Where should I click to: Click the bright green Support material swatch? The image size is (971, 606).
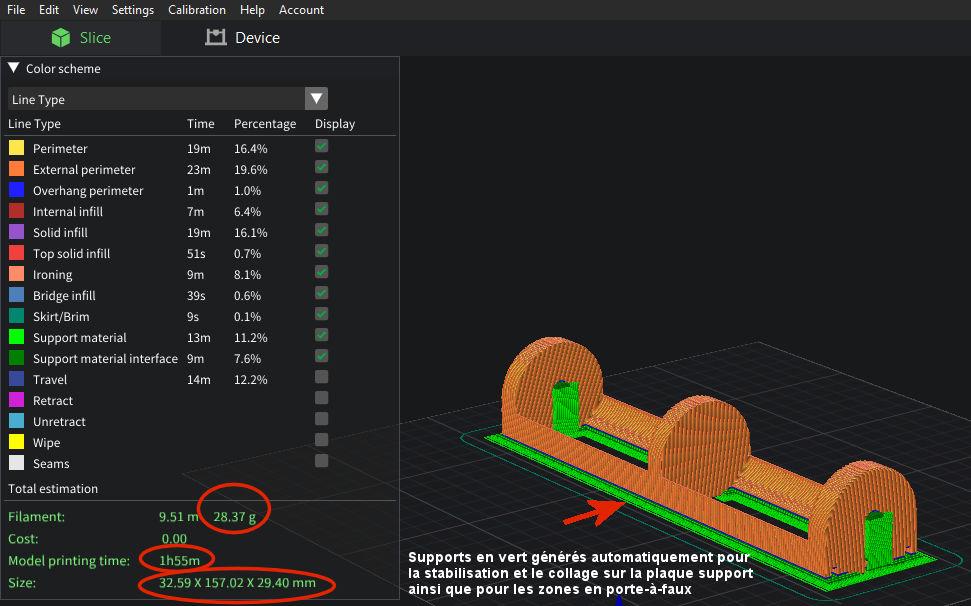[16, 337]
